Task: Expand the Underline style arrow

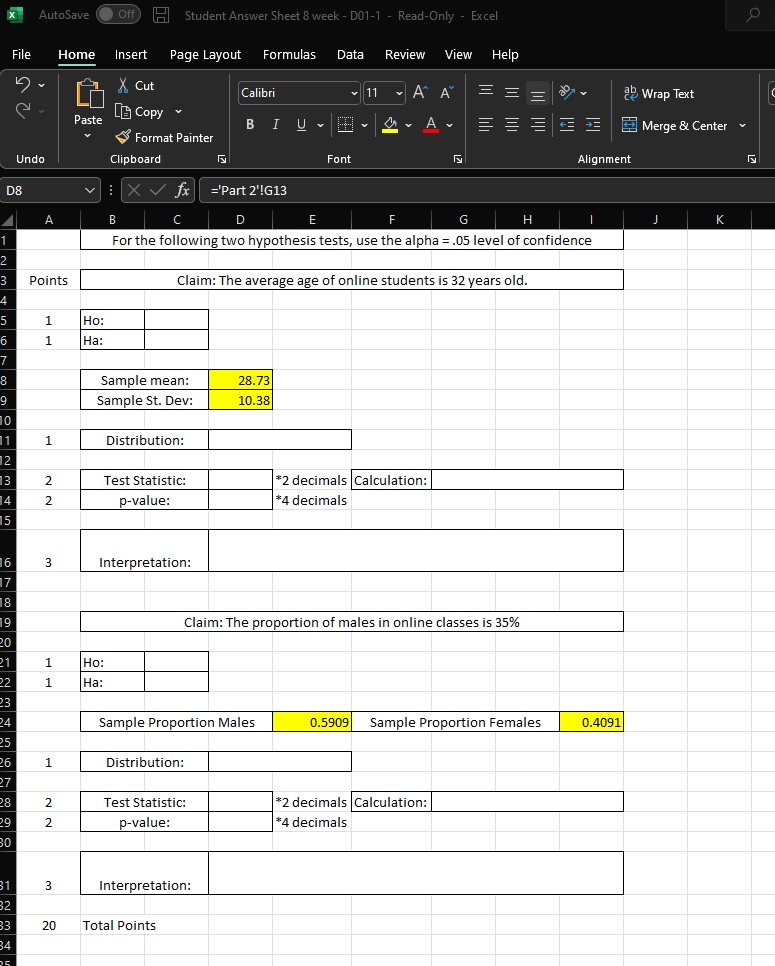Action: click(x=320, y=125)
